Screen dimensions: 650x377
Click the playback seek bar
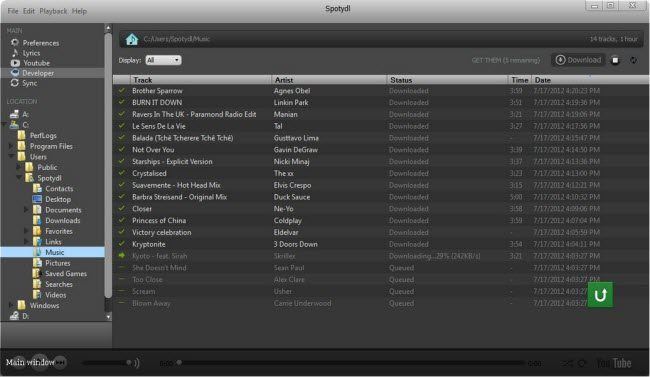[350, 363]
